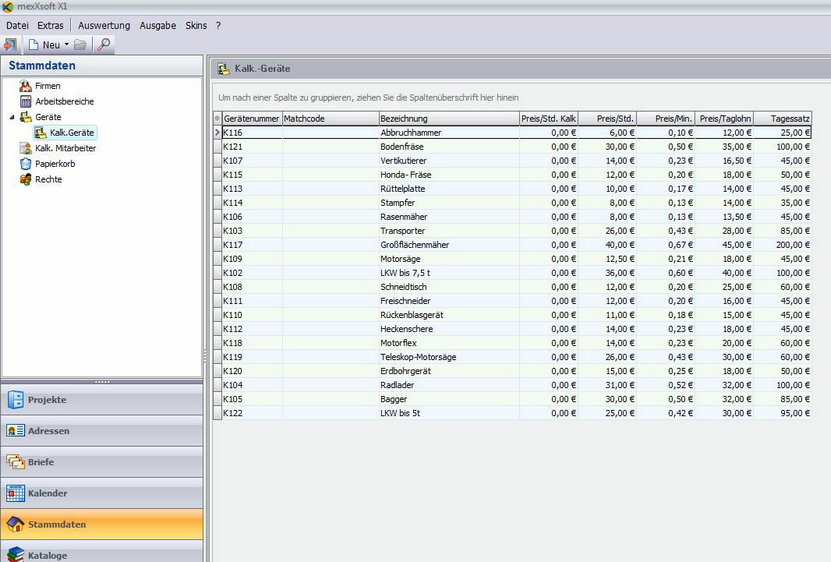Select Kalk. Mitarbeiter in the tree
Viewport: 831px width, 562px height.
tap(66, 148)
